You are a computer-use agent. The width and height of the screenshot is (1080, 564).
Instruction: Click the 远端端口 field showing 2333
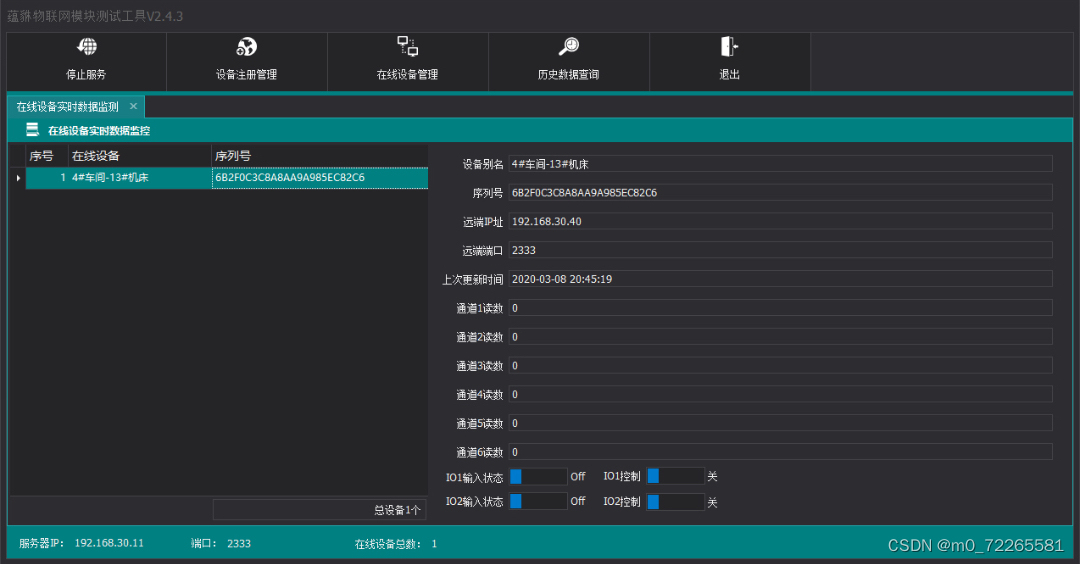780,250
